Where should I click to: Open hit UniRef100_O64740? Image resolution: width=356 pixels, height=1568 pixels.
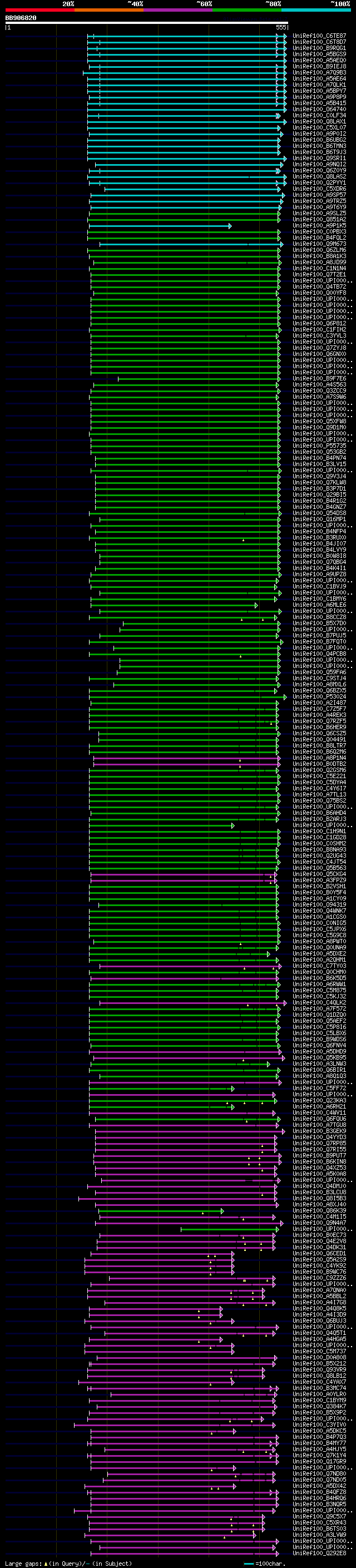pyautogui.click(x=319, y=110)
